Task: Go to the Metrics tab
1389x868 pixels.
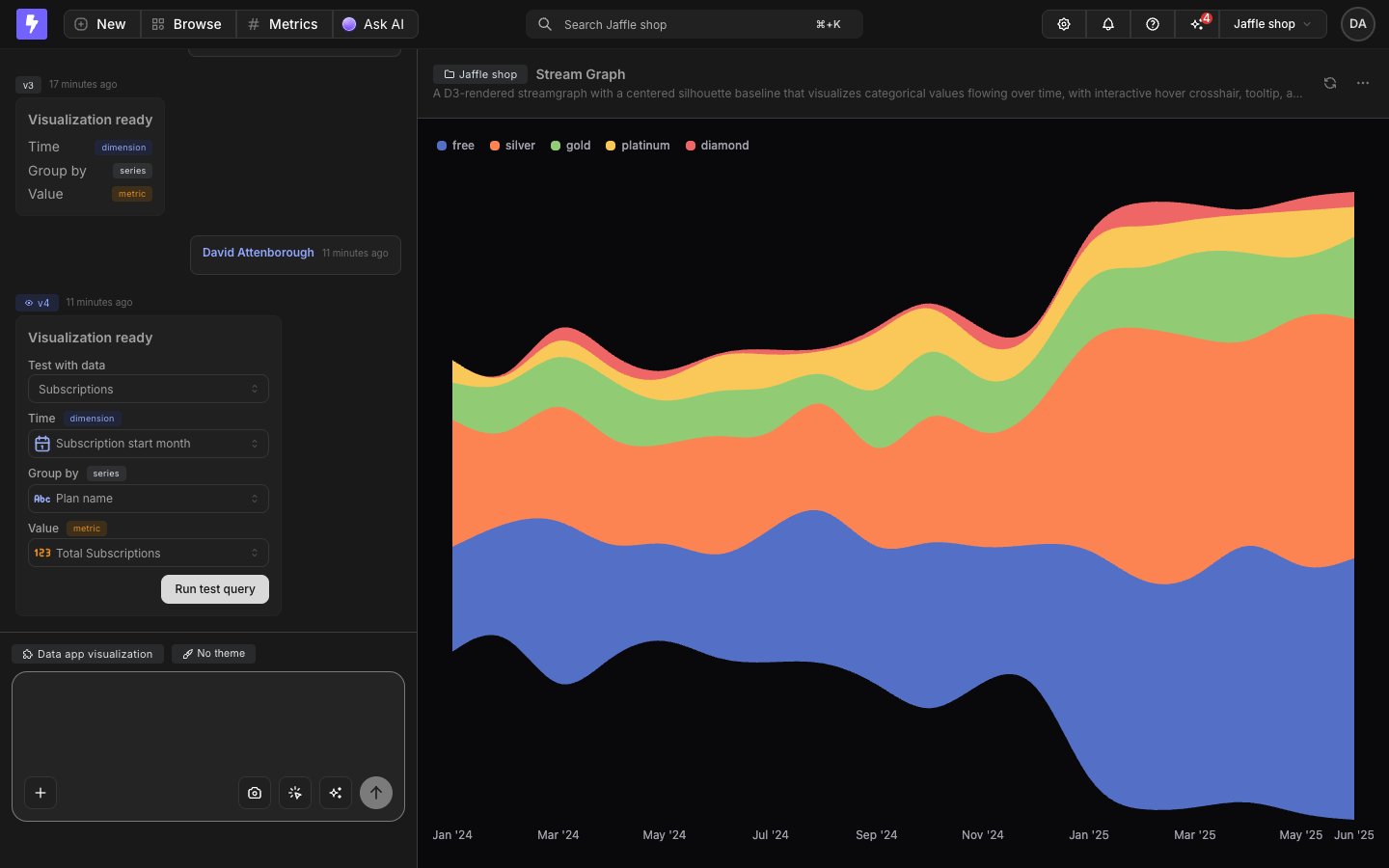Action: [x=284, y=24]
